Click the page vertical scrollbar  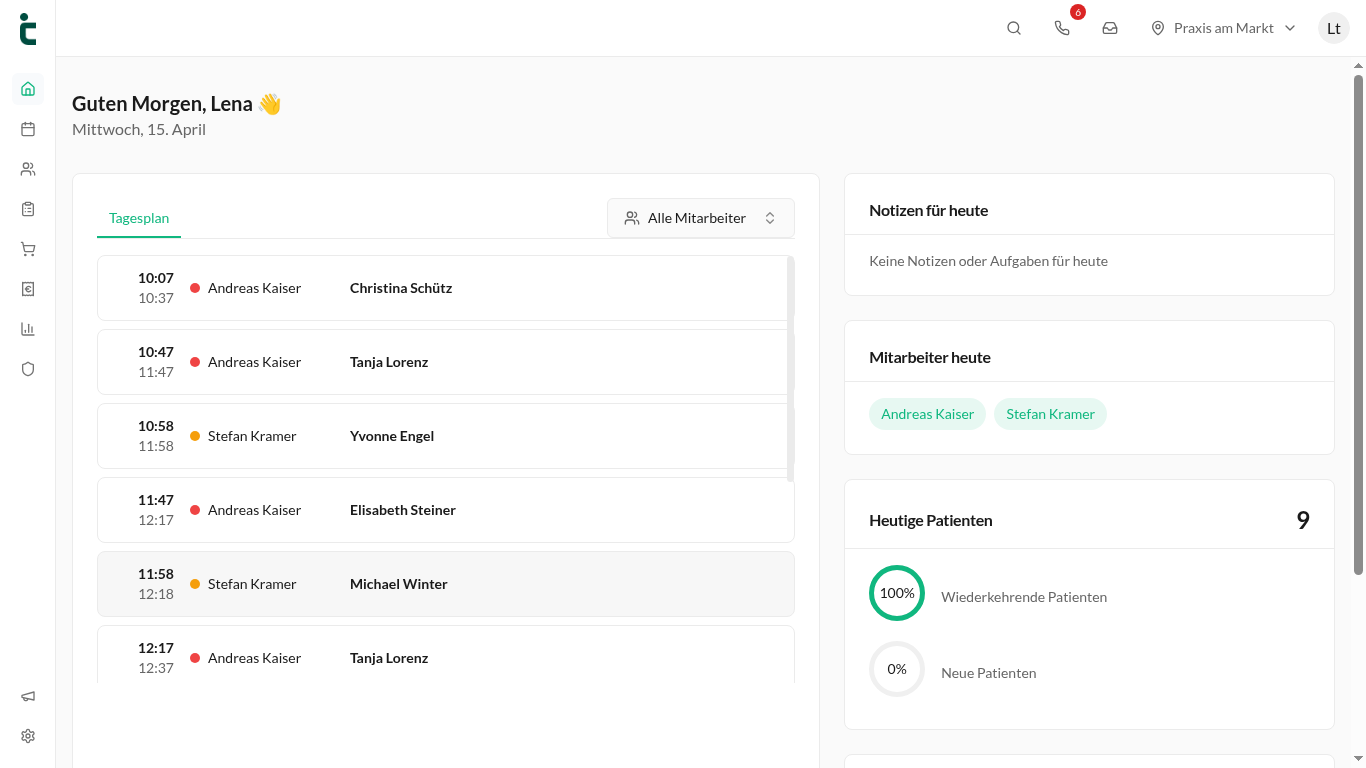tap(1358, 324)
